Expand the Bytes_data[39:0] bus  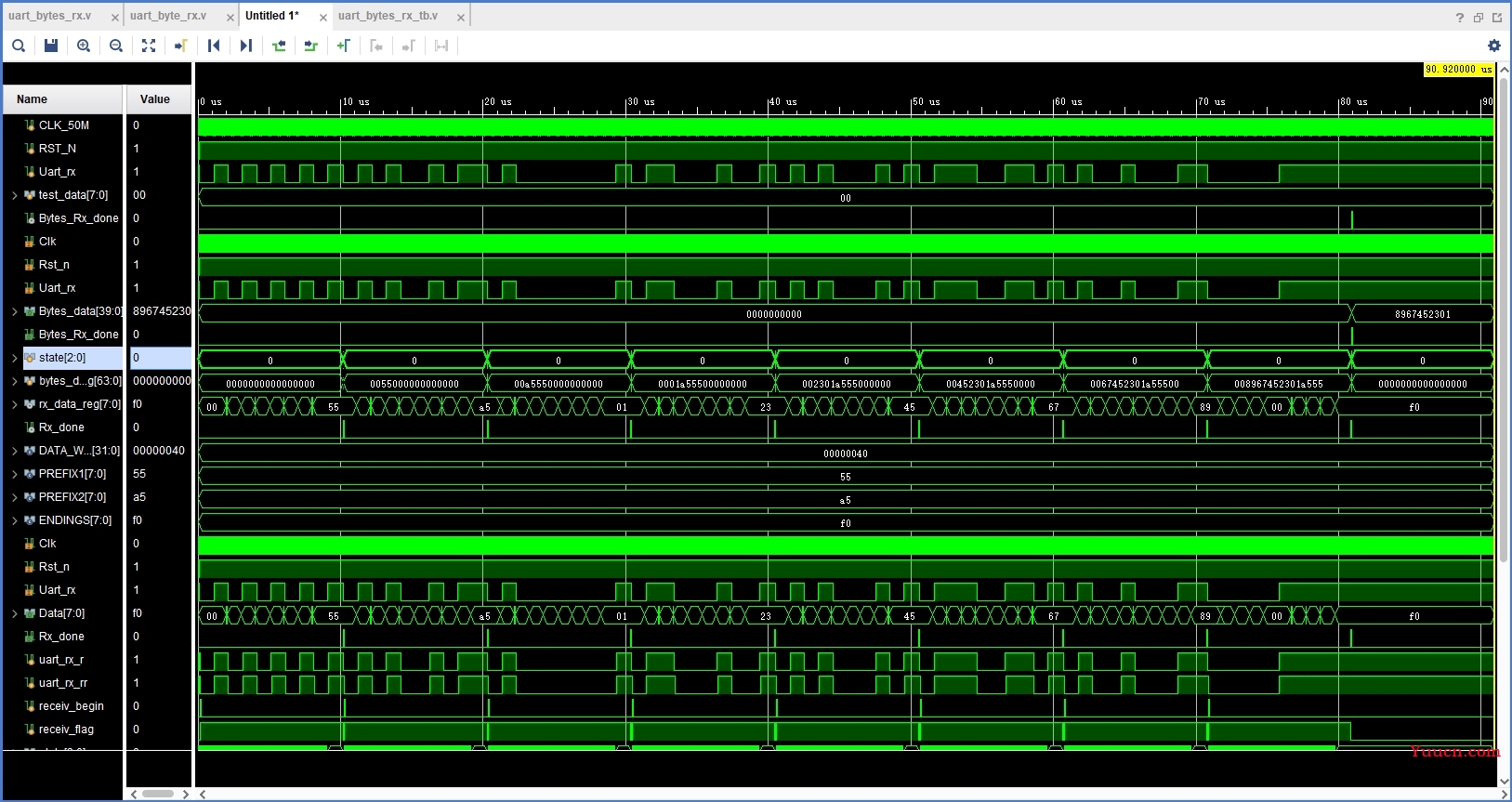click(x=14, y=311)
